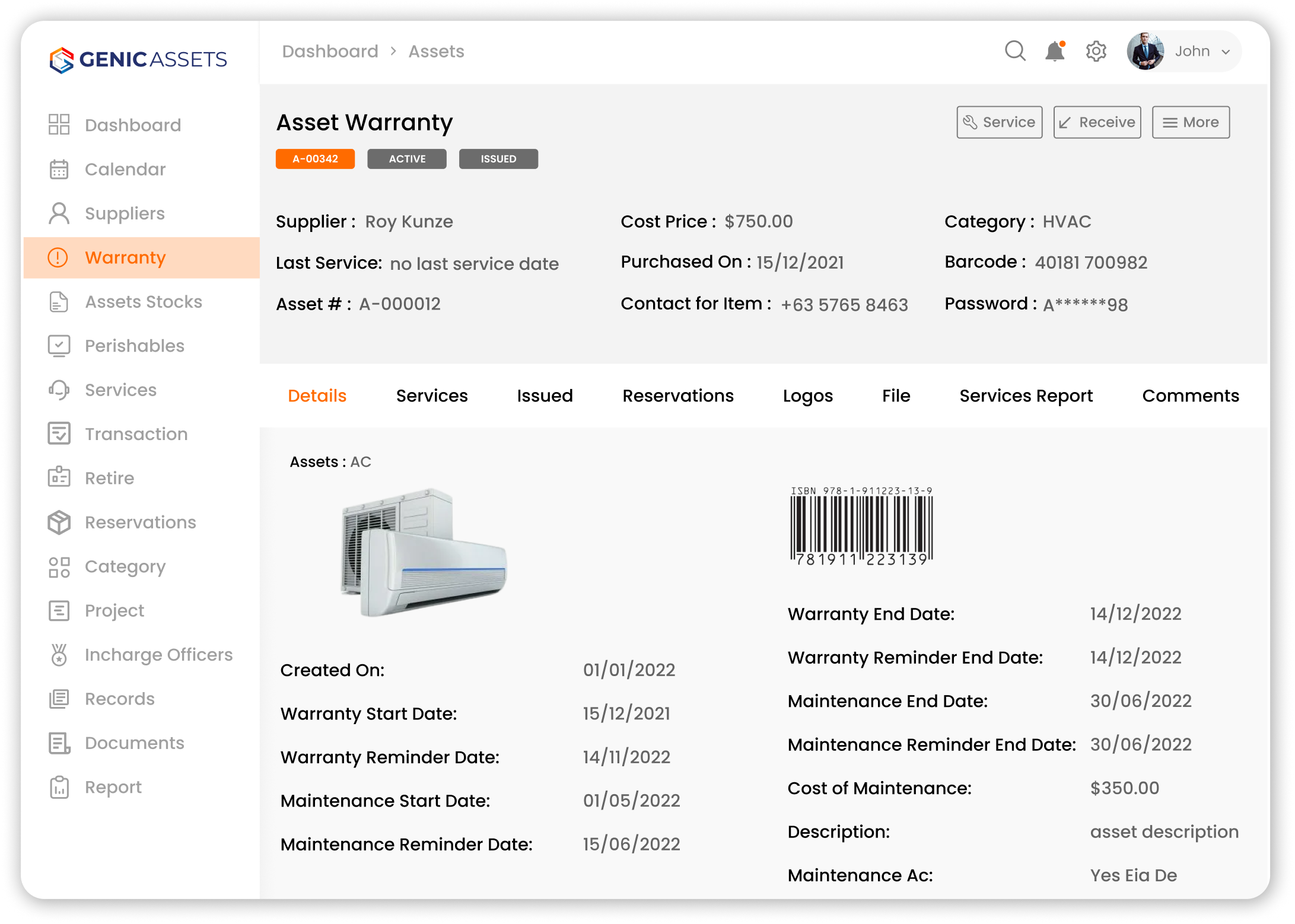
Task: Click the Service button
Action: 999,122
